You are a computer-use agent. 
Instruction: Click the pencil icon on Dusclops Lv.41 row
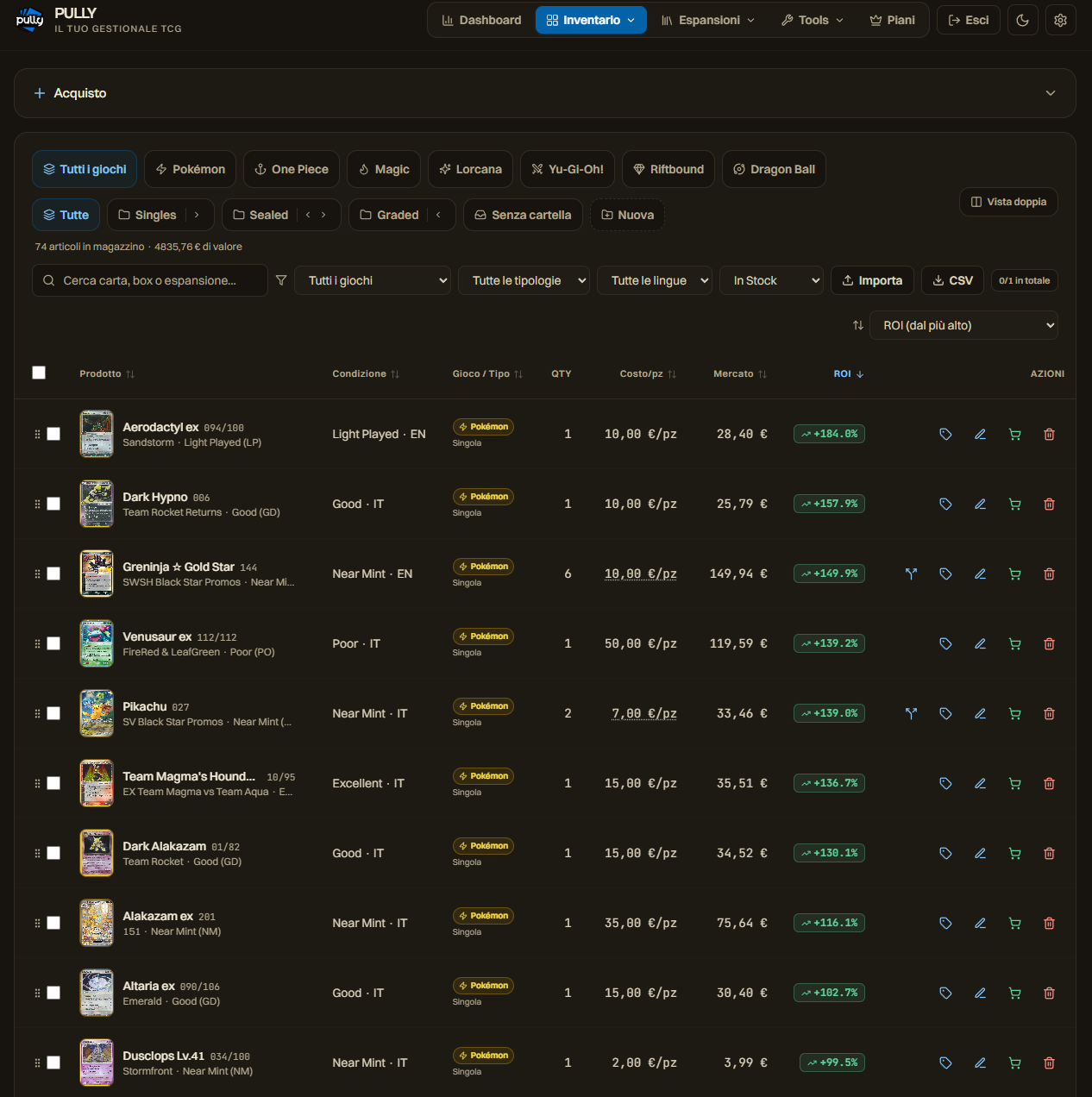(x=980, y=1063)
